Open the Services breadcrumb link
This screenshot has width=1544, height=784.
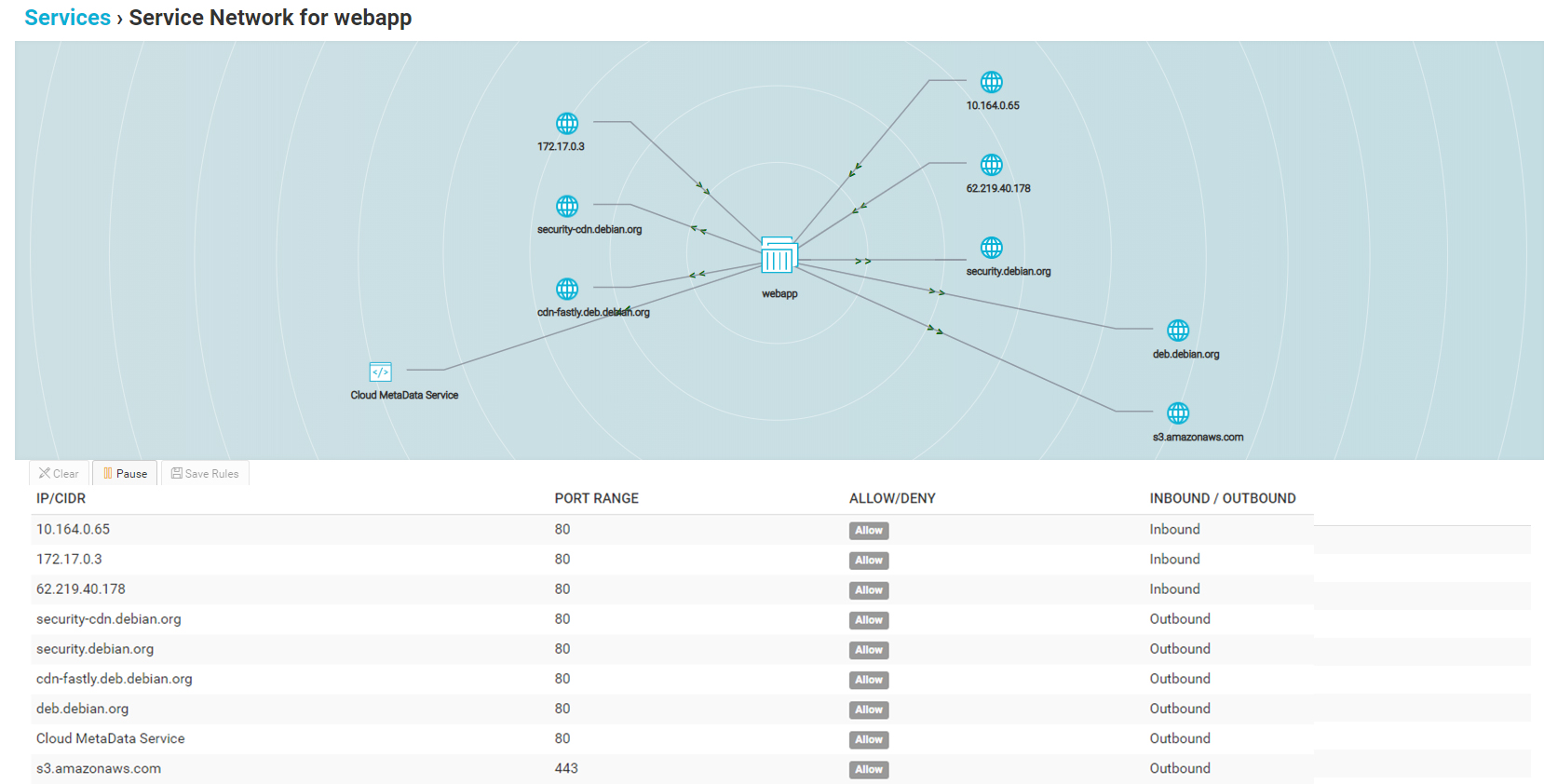pos(67,18)
